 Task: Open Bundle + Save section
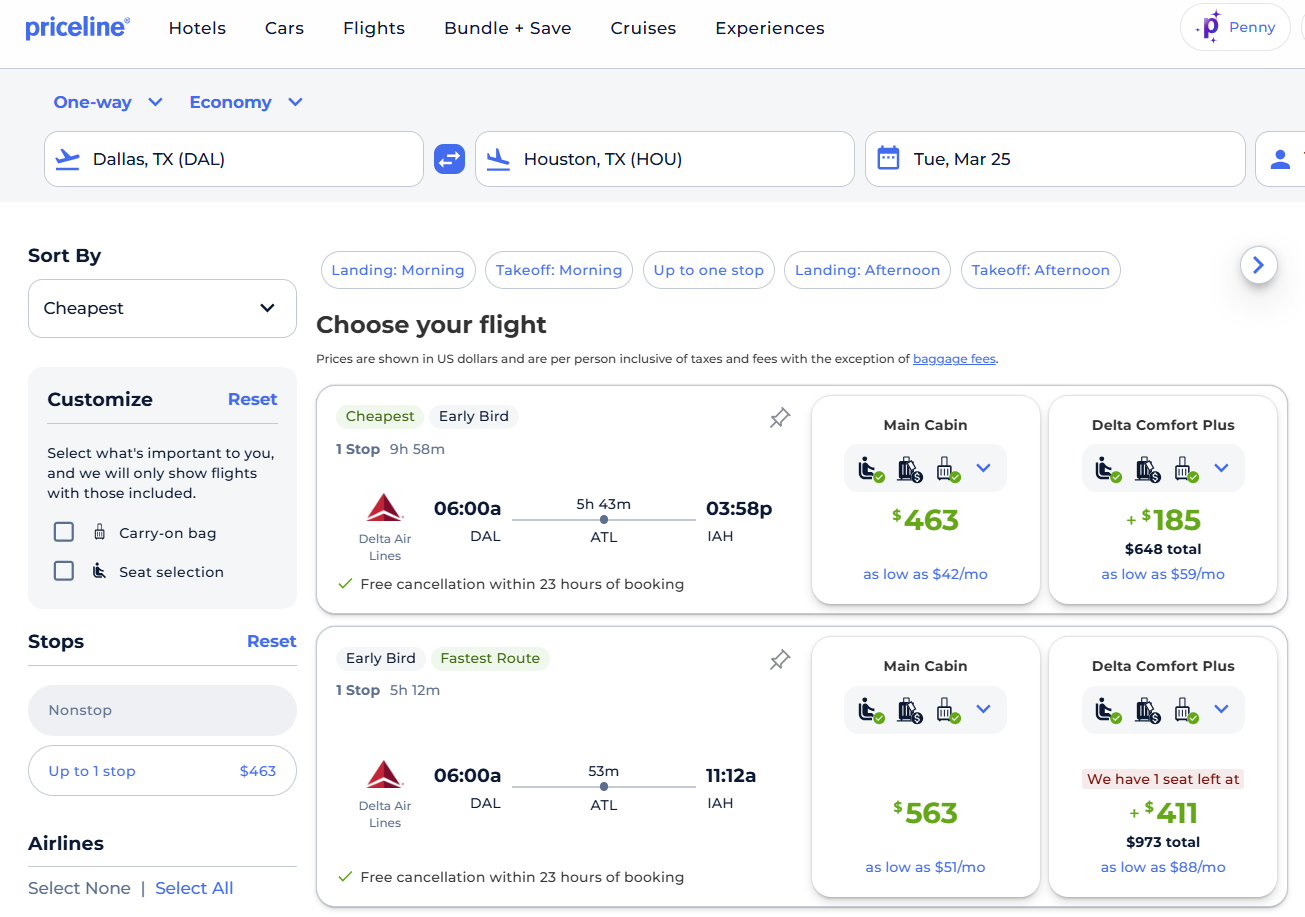click(508, 28)
